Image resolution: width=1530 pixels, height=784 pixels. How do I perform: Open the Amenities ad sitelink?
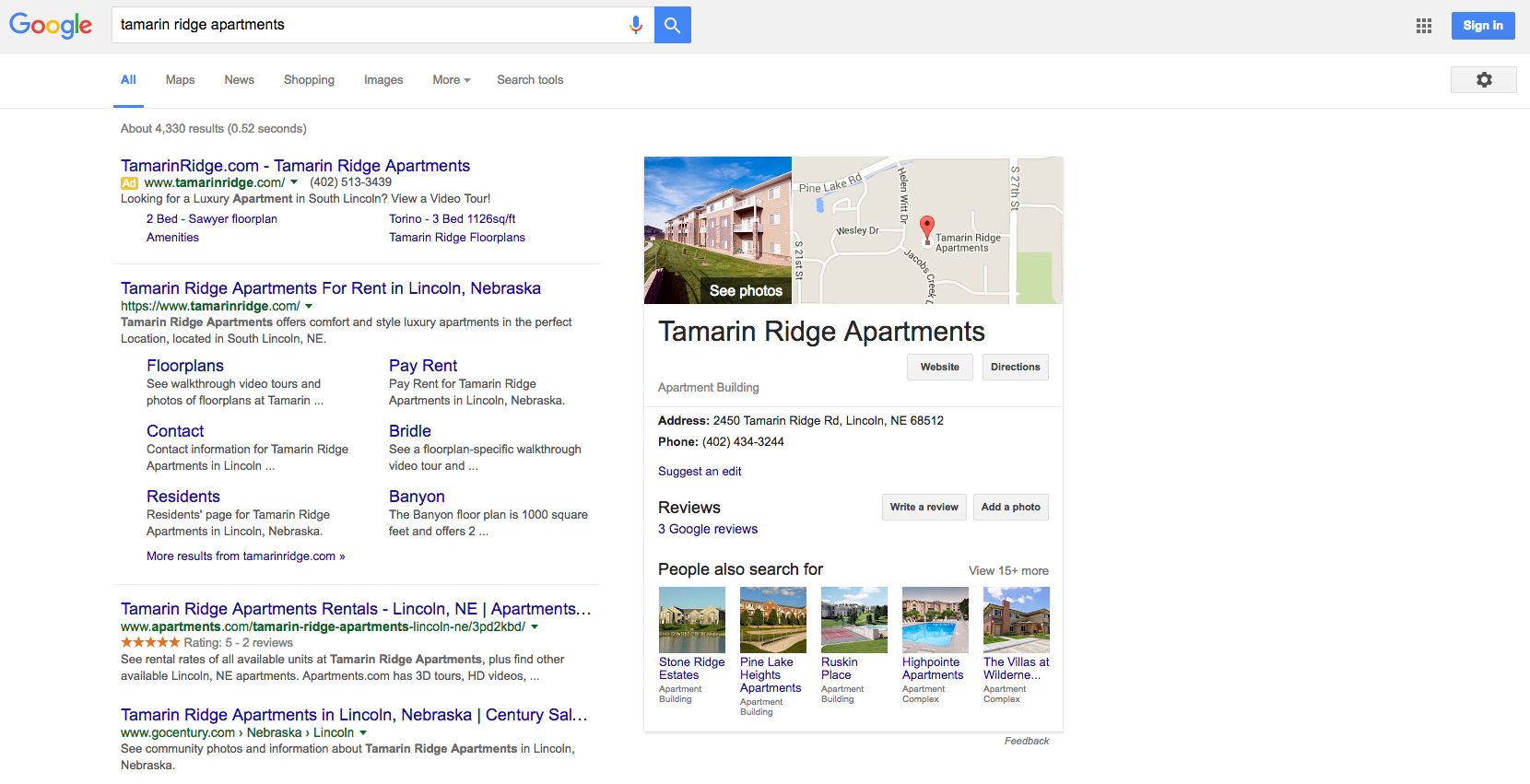point(172,238)
